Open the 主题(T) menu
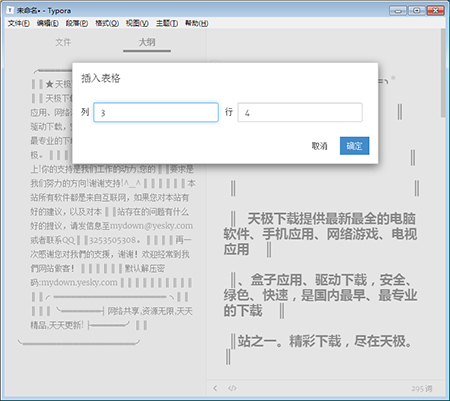Viewport: 450px width, 401px height. pyautogui.click(x=167, y=23)
